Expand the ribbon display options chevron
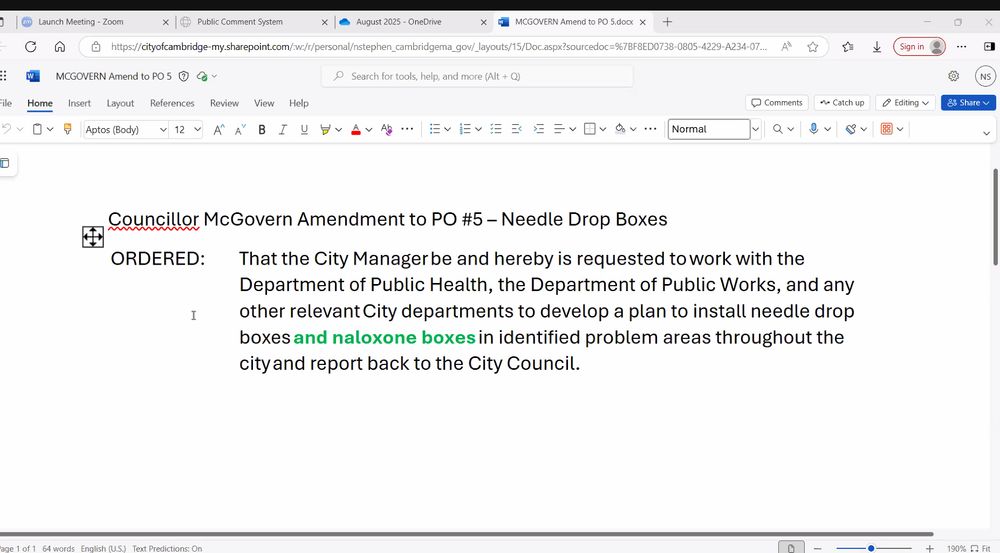This screenshot has height=553, width=1000. 987,133
